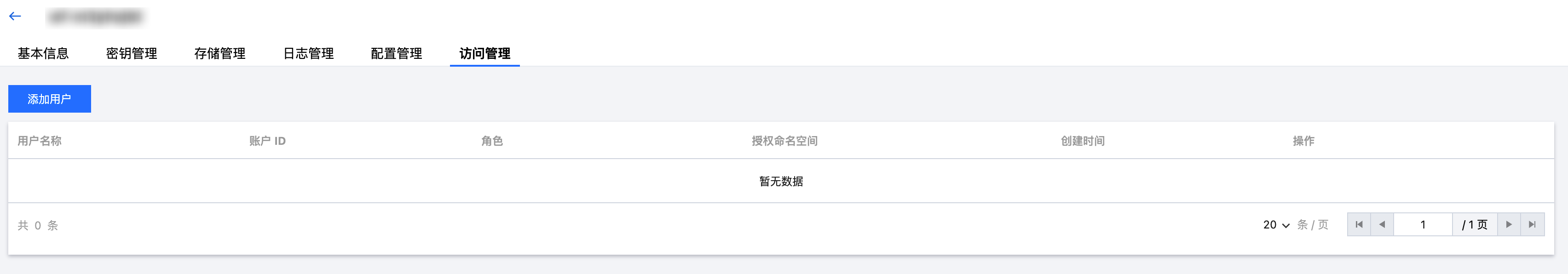1568x274 pixels.
Task: Go to the previous page of results
Action: tap(1382, 225)
